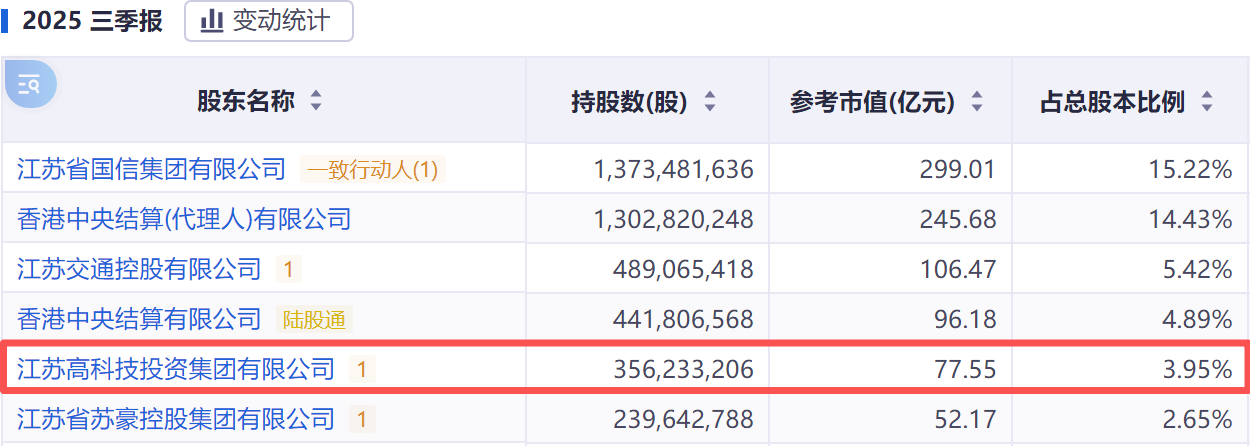Click the 陆股通 tag

tap(314, 320)
